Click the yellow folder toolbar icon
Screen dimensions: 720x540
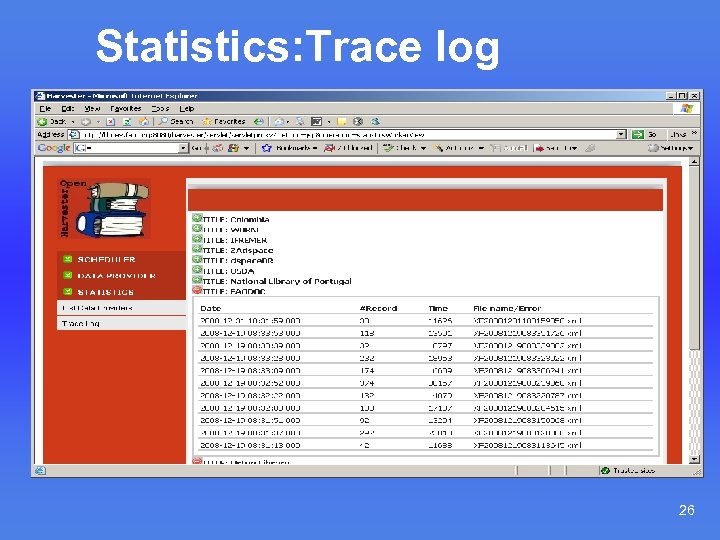pos(342,122)
